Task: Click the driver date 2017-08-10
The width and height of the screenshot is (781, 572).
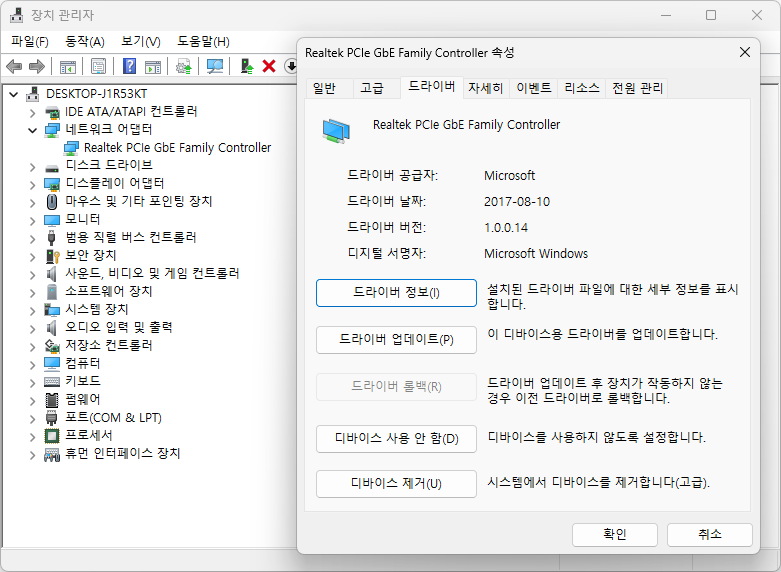Action: click(x=517, y=202)
